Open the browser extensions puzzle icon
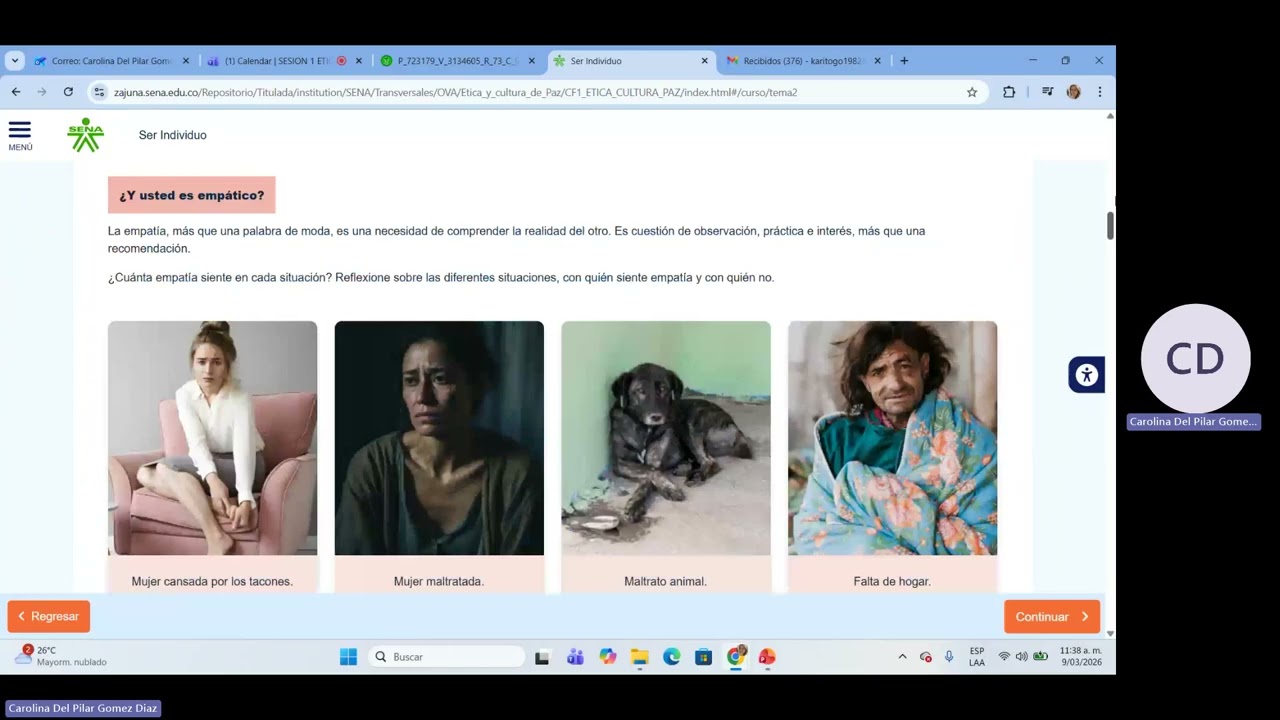The image size is (1280, 720). coord(1009,92)
